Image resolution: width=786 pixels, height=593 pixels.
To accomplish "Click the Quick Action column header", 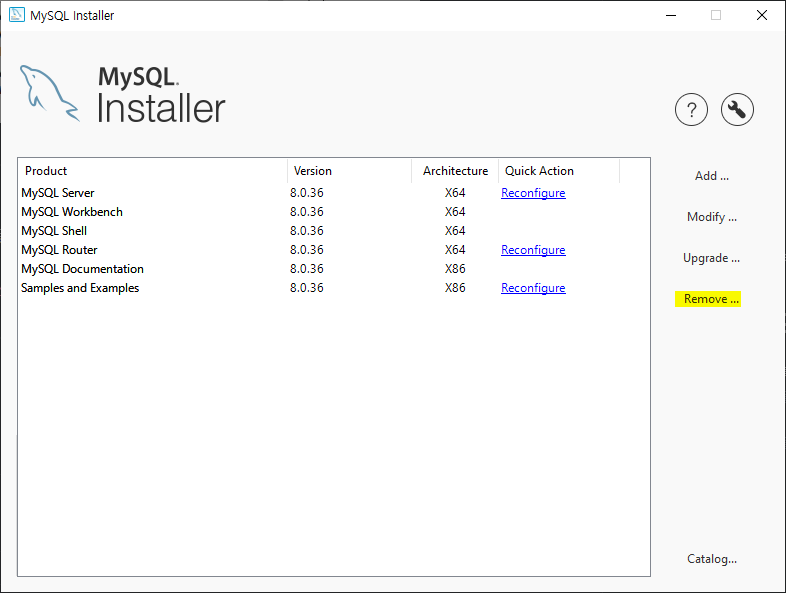I will (x=559, y=171).
